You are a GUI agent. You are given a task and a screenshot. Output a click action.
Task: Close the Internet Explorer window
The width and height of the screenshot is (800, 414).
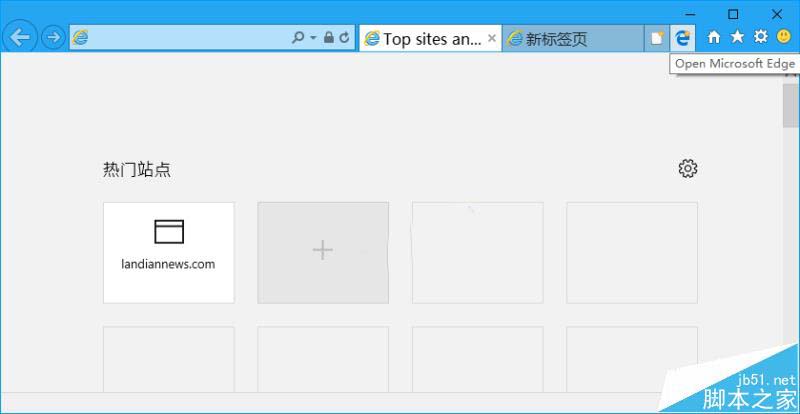pyautogui.click(x=777, y=14)
